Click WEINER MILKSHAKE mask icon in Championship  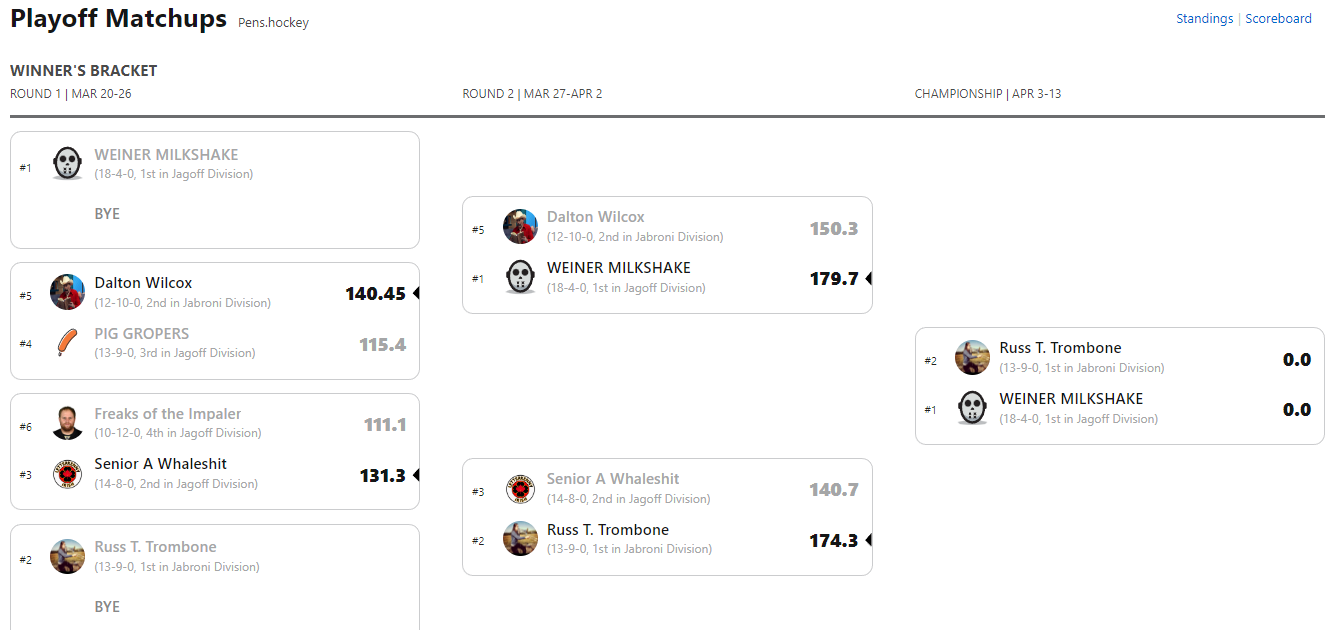(x=972, y=408)
